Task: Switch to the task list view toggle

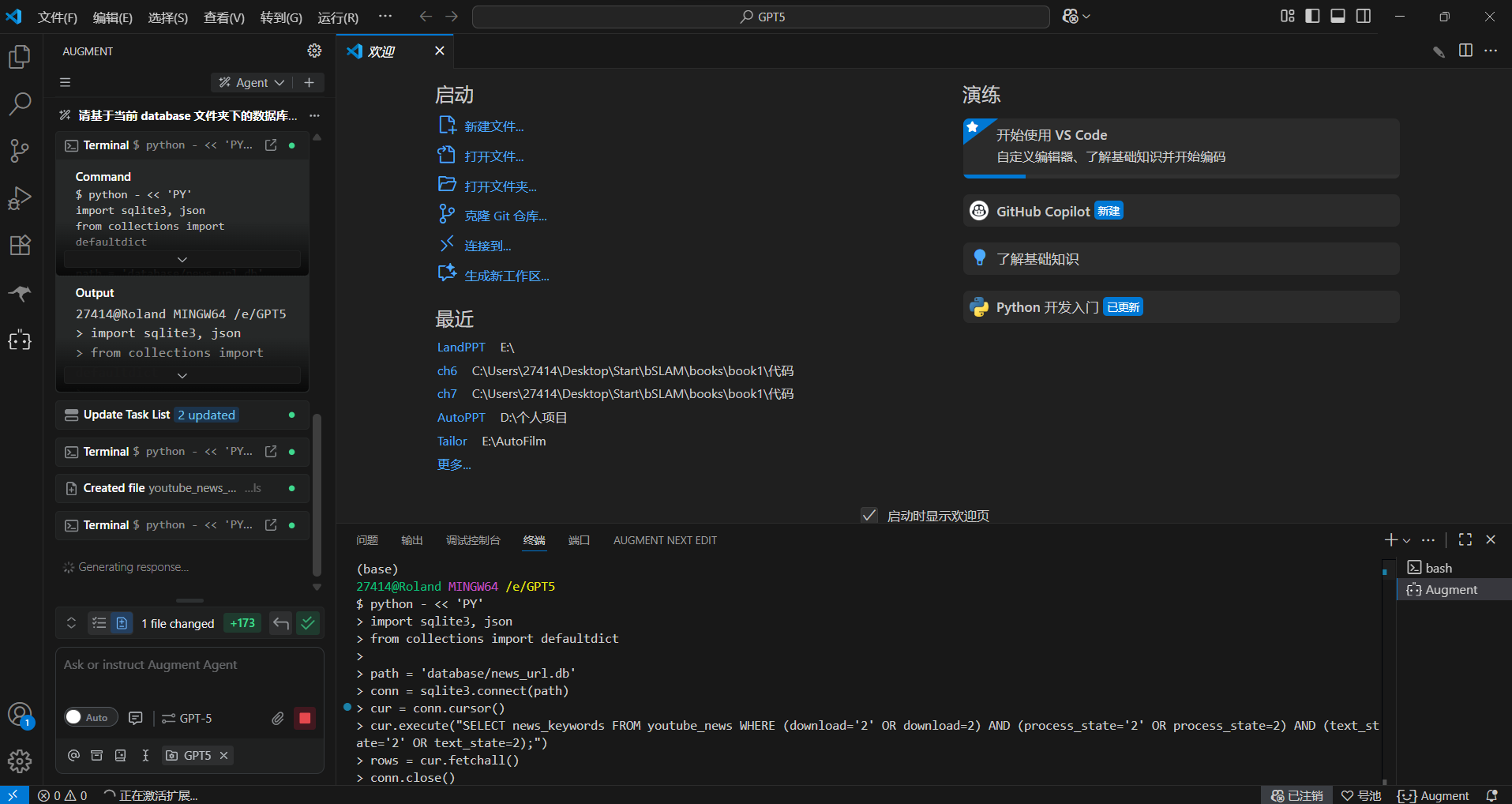Action: [99, 623]
